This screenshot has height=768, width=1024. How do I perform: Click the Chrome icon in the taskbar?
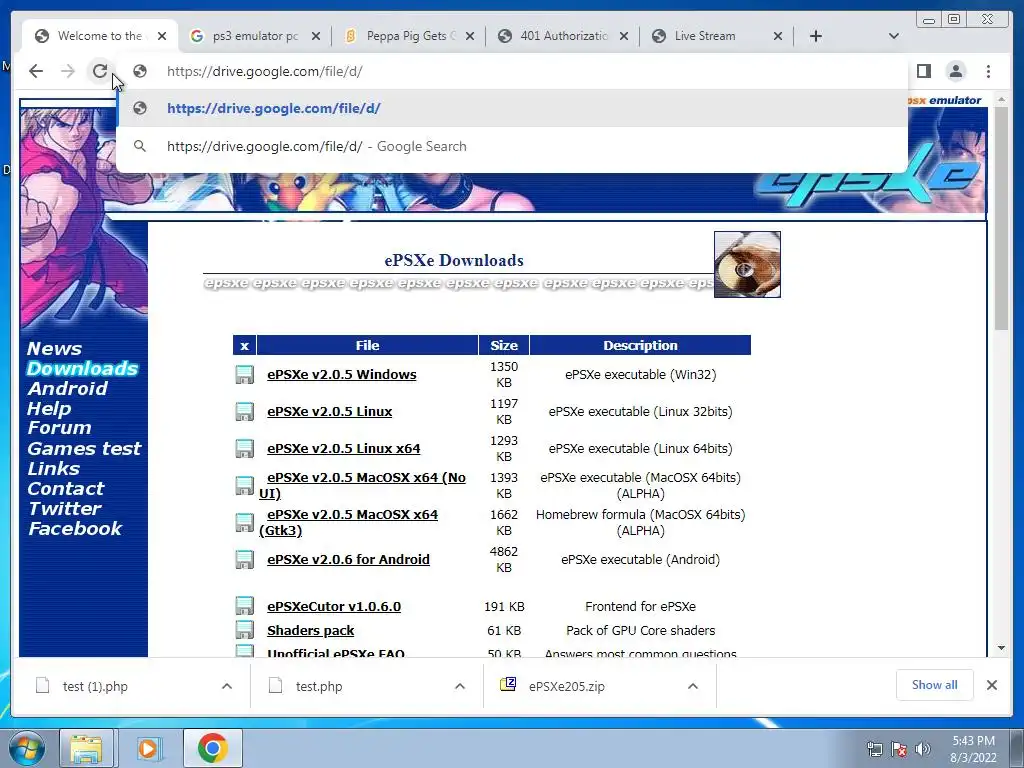[x=212, y=748]
